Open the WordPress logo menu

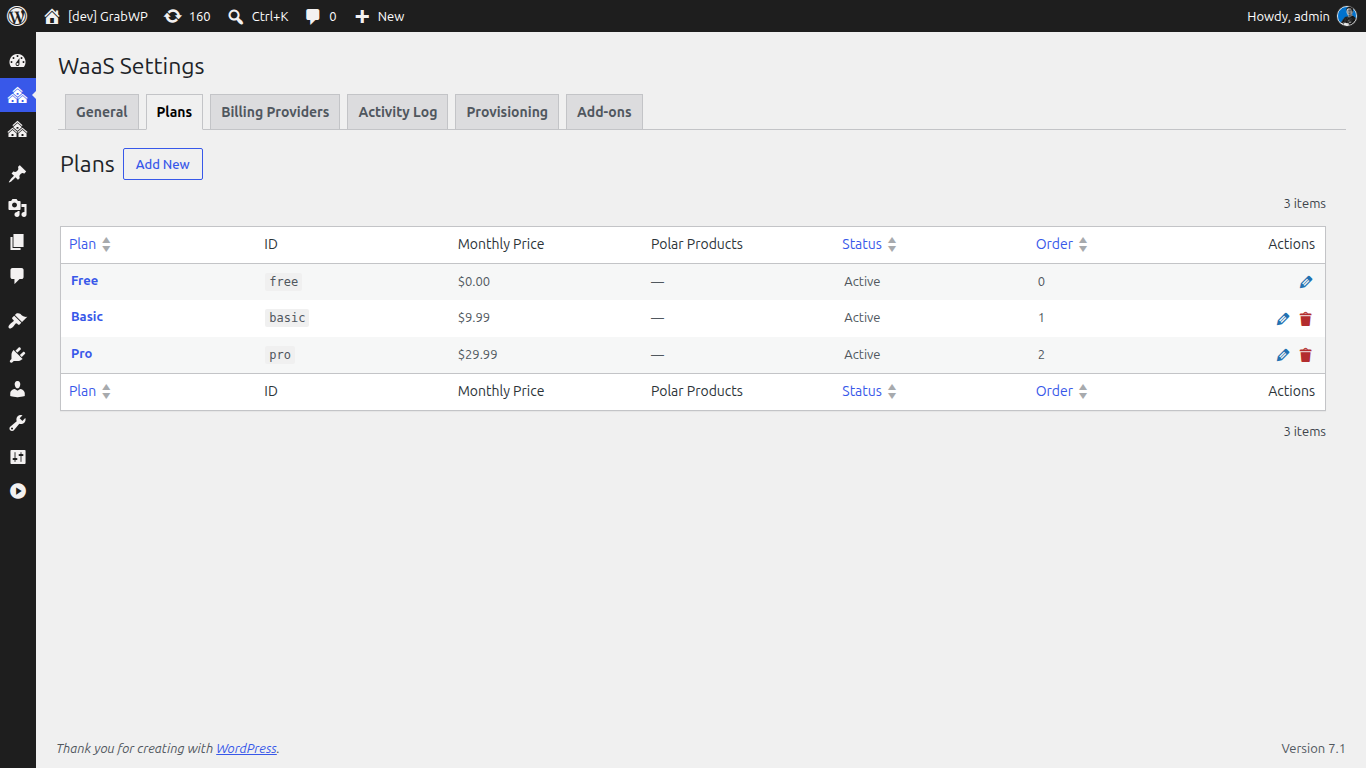point(17,16)
